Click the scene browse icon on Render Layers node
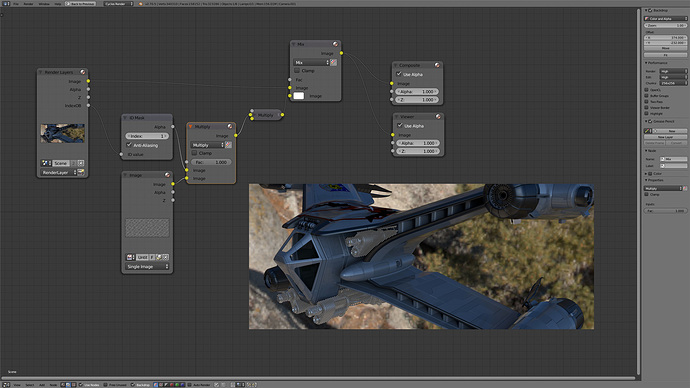The width and height of the screenshot is (690, 388). [45, 163]
